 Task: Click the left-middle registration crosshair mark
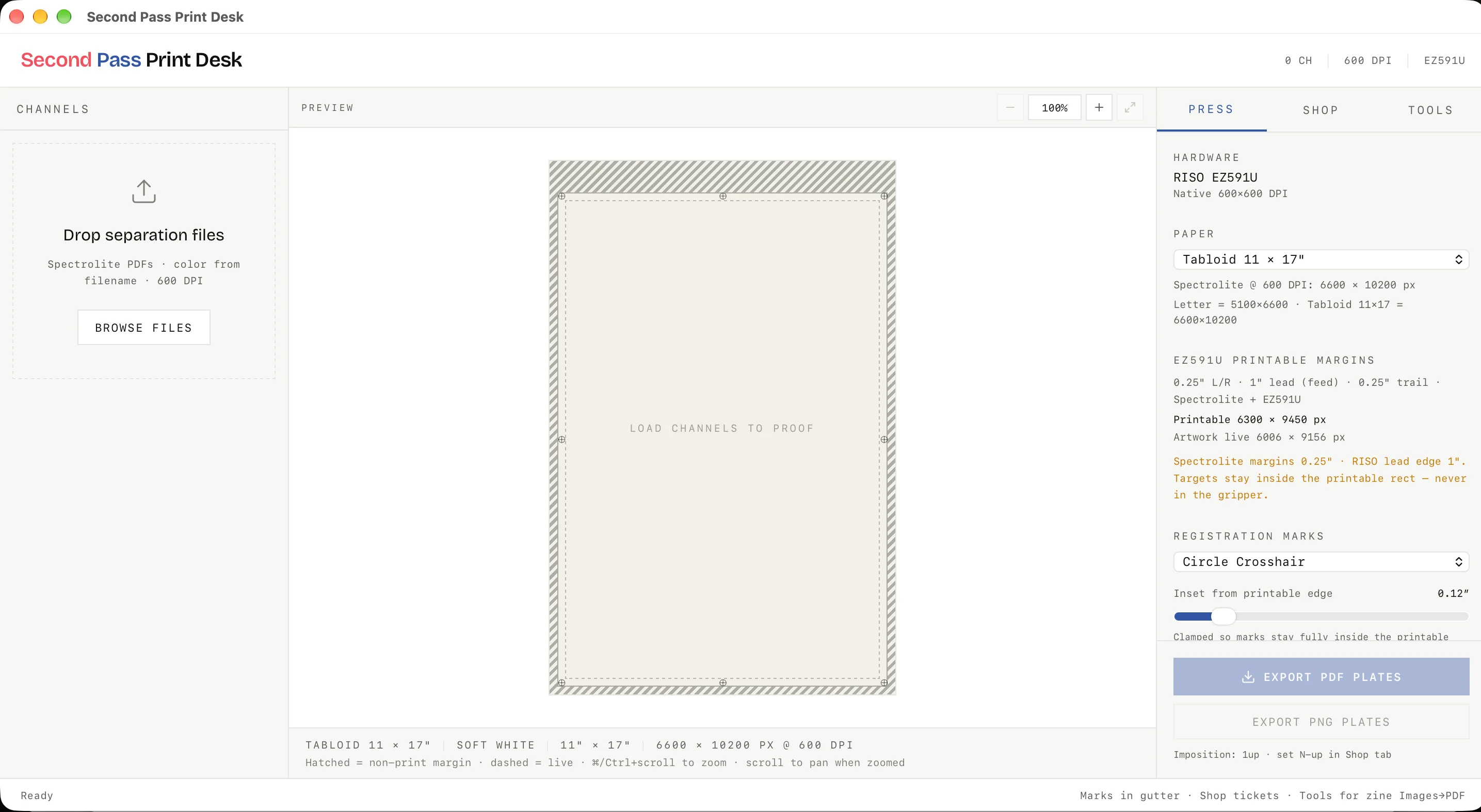[562, 439]
